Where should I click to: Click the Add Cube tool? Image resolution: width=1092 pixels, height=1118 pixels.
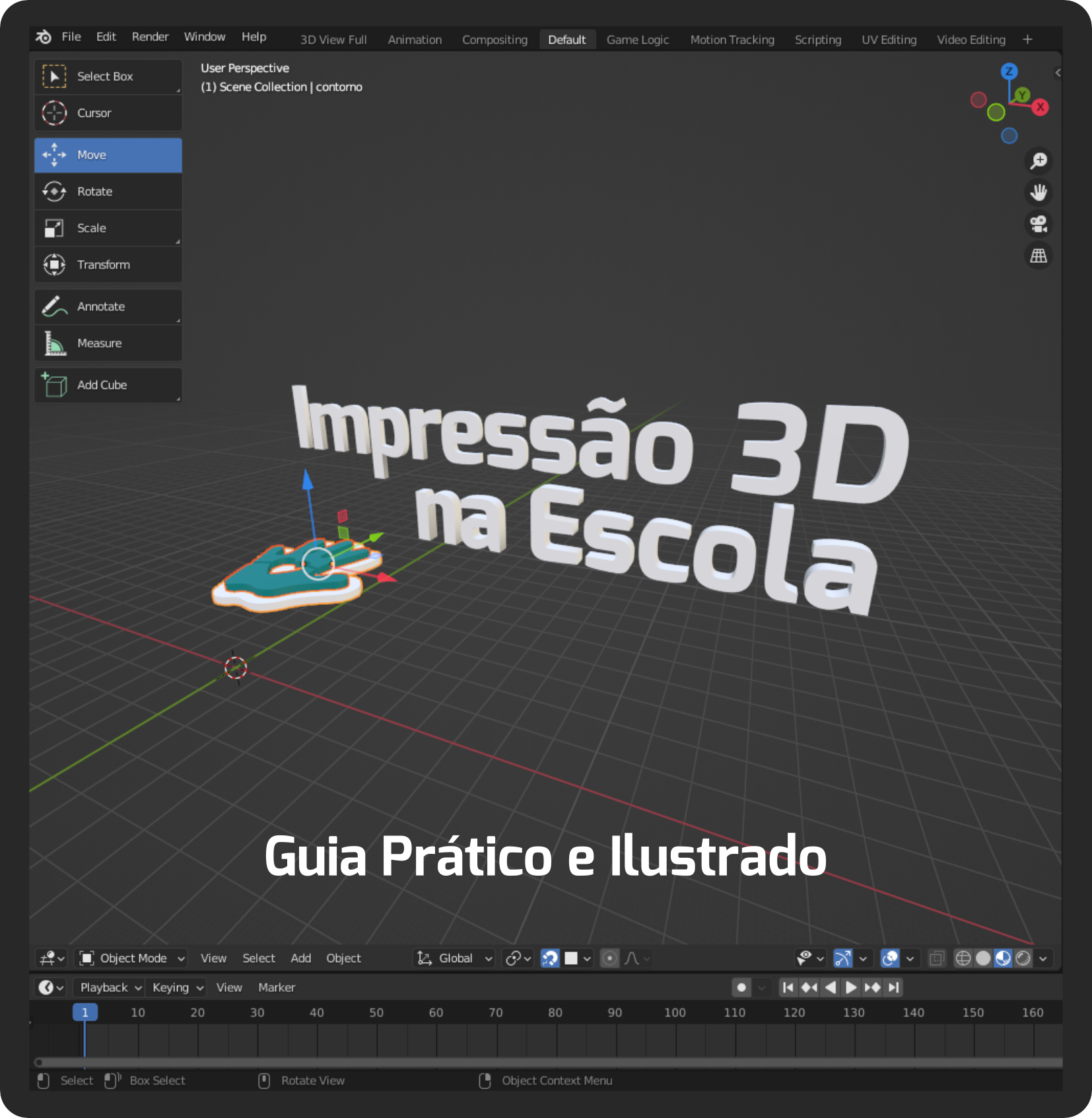pyautogui.click(x=108, y=385)
